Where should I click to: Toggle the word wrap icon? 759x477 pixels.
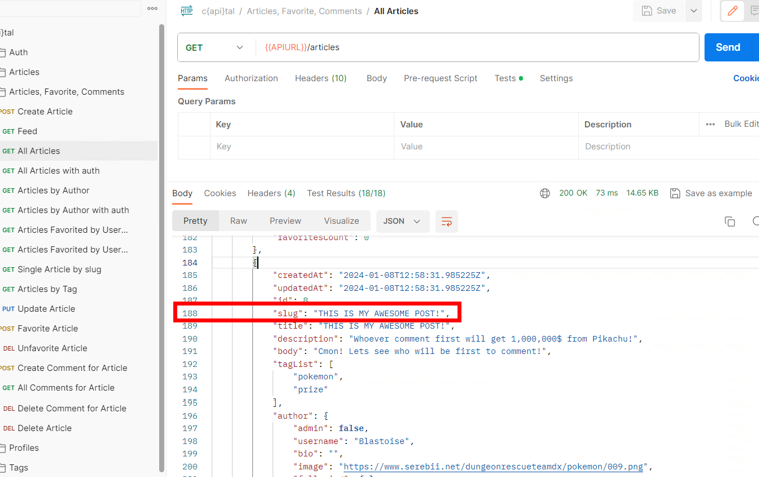click(446, 221)
